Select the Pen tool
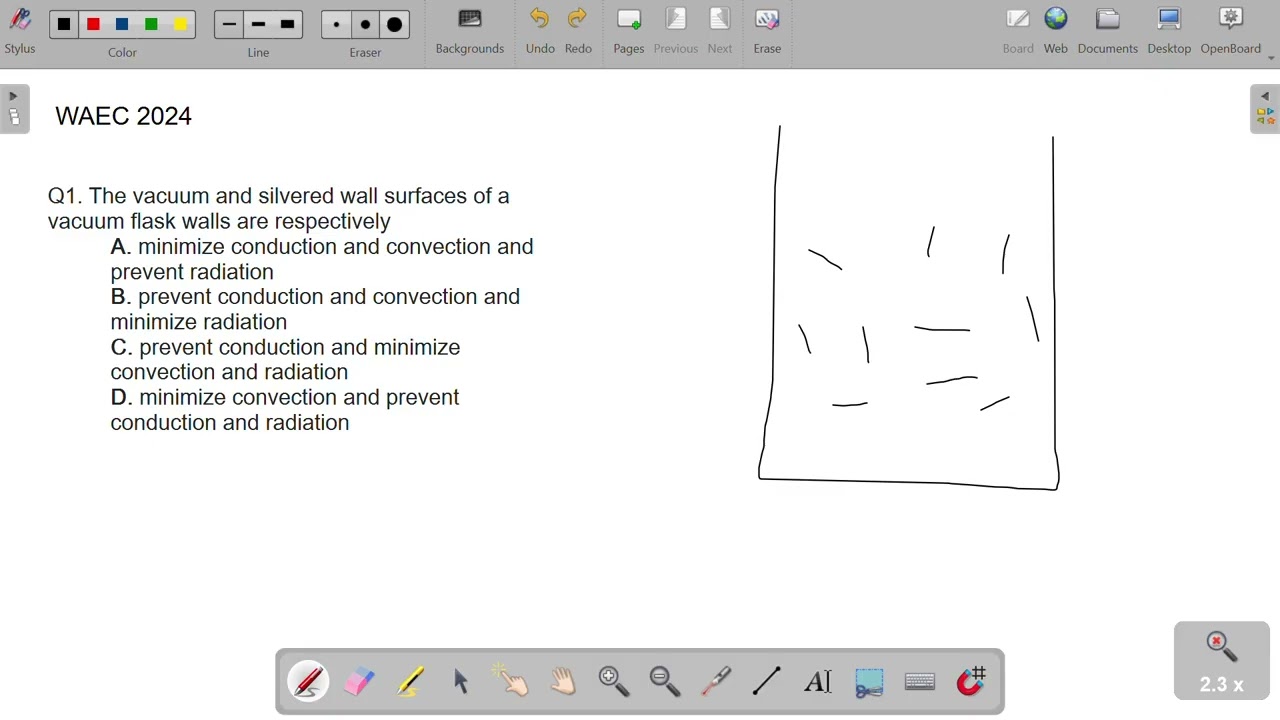The width and height of the screenshot is (1280, 720). click(308, 682)
